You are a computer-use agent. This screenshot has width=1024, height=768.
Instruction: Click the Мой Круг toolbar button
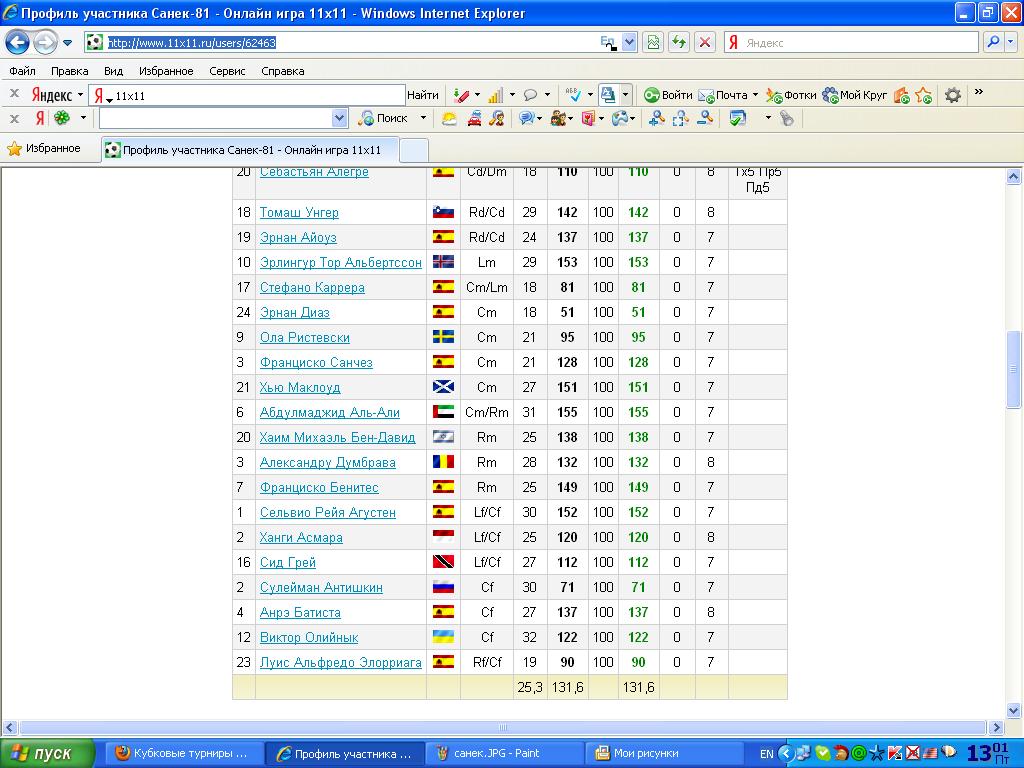855,95
